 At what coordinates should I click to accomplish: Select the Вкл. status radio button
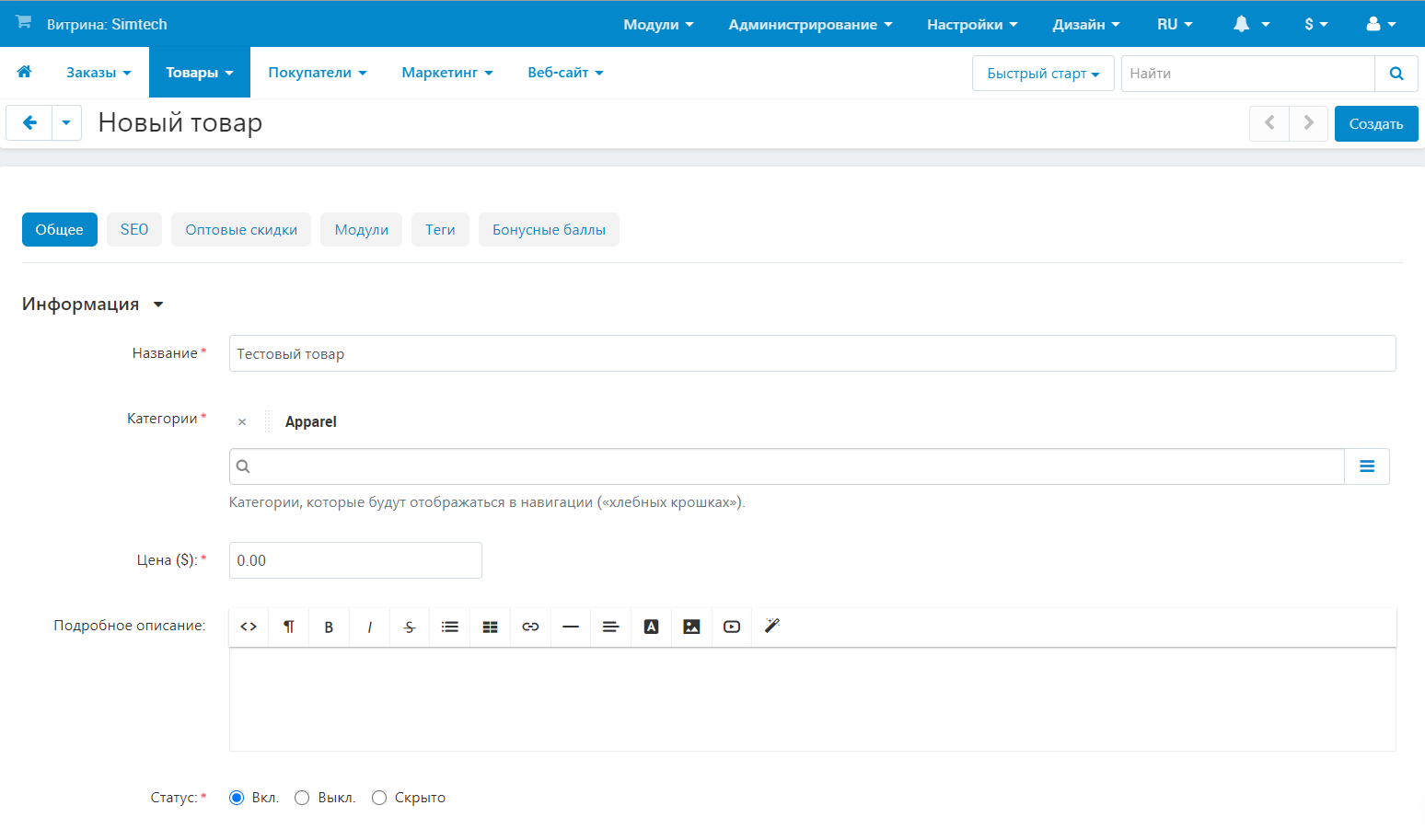click(237, 798)
